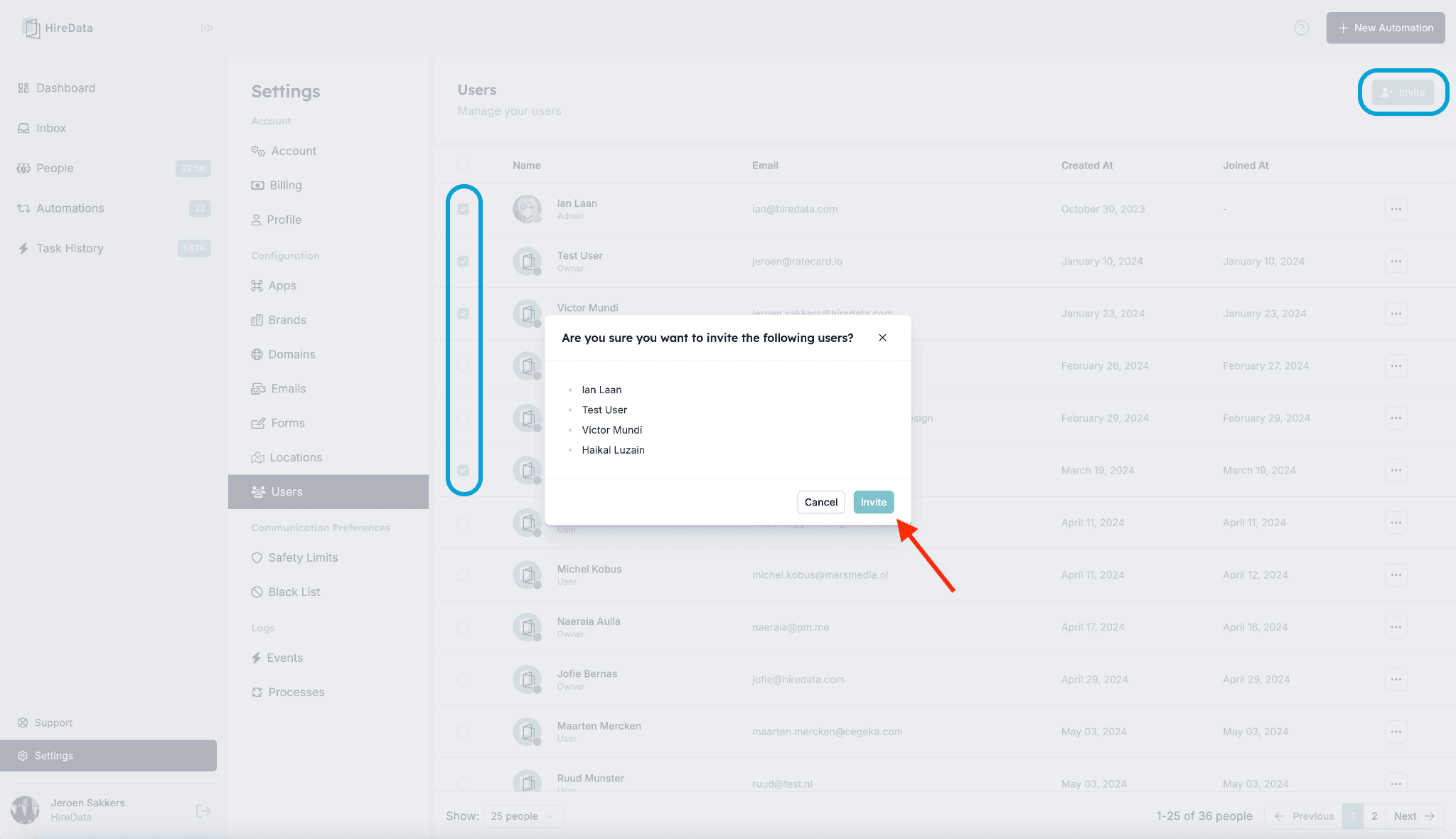The height and width of the screenshot is (839, 1456).
Task: Open more options for Ian Laan
Action: 1396,209
